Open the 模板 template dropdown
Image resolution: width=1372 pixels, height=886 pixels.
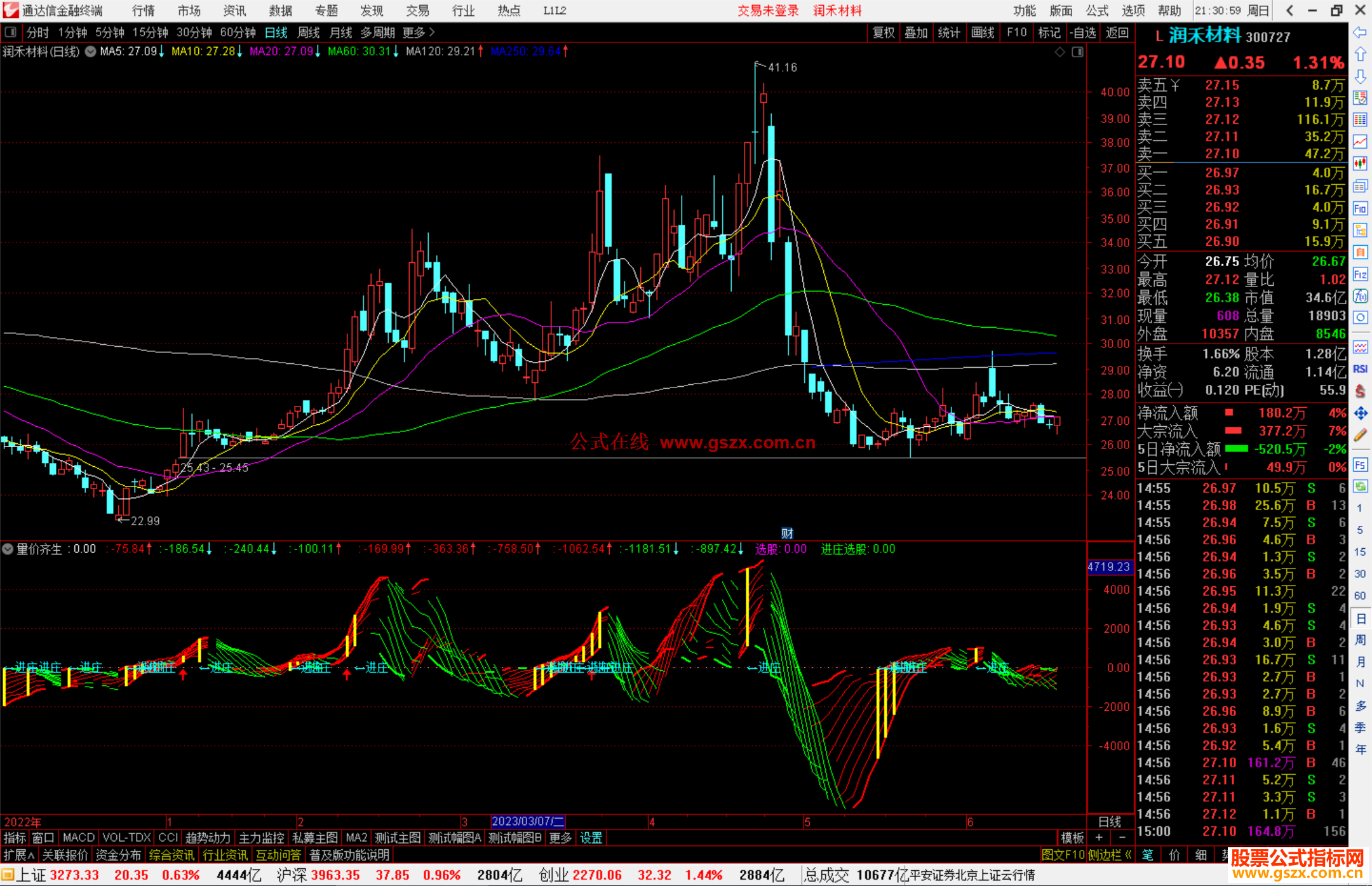(x=1072, y=838)
